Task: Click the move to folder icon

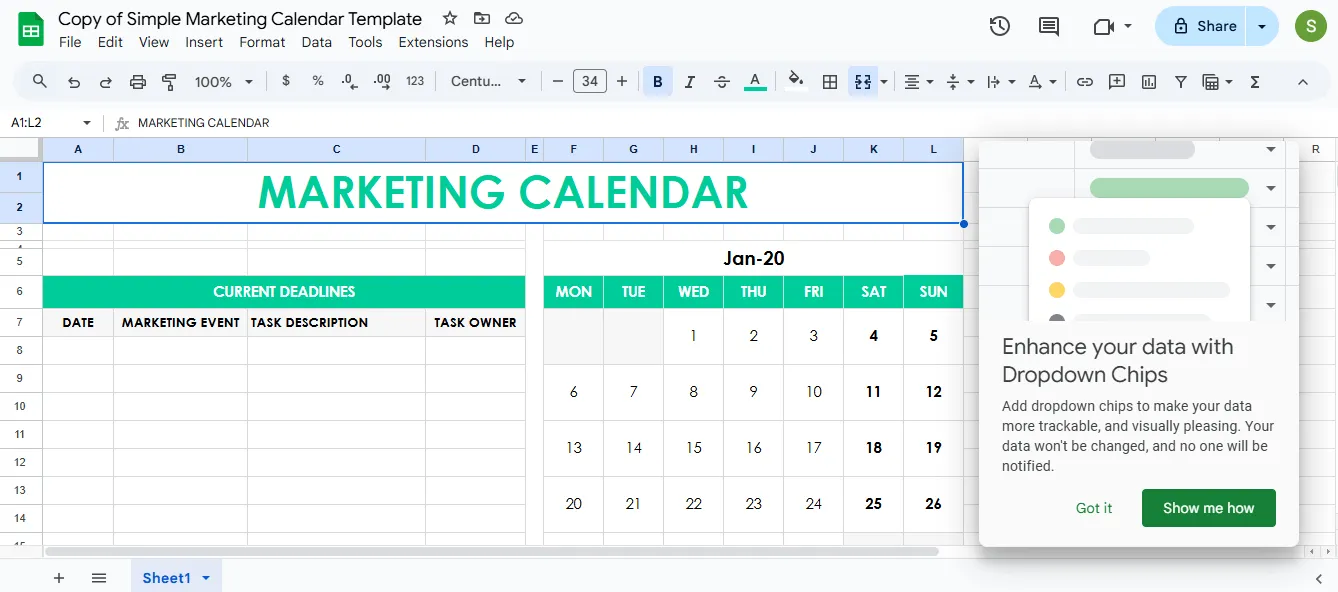Action: click(482, 18)
